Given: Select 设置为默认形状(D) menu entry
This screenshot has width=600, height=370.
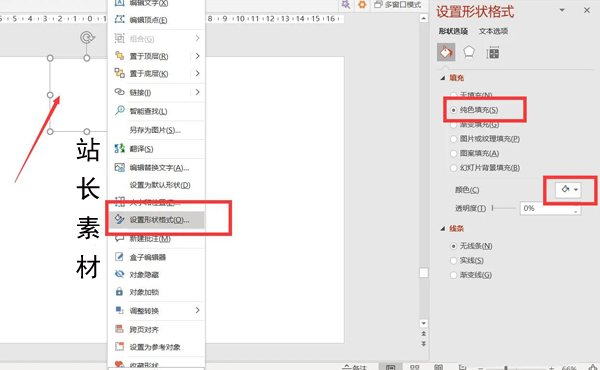Looking at the screenshot, I should 156,185.
